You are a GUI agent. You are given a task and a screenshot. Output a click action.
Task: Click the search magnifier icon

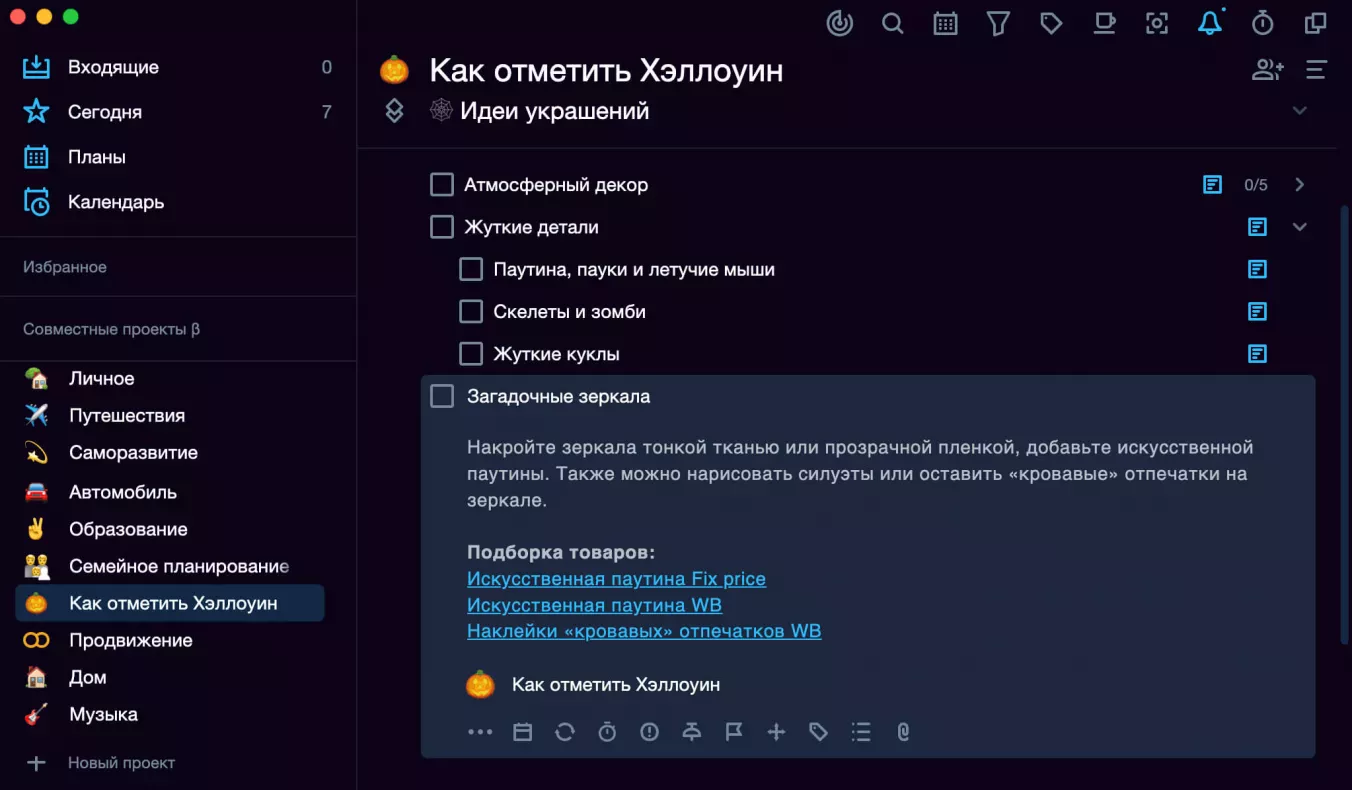(x=893, y=23)
